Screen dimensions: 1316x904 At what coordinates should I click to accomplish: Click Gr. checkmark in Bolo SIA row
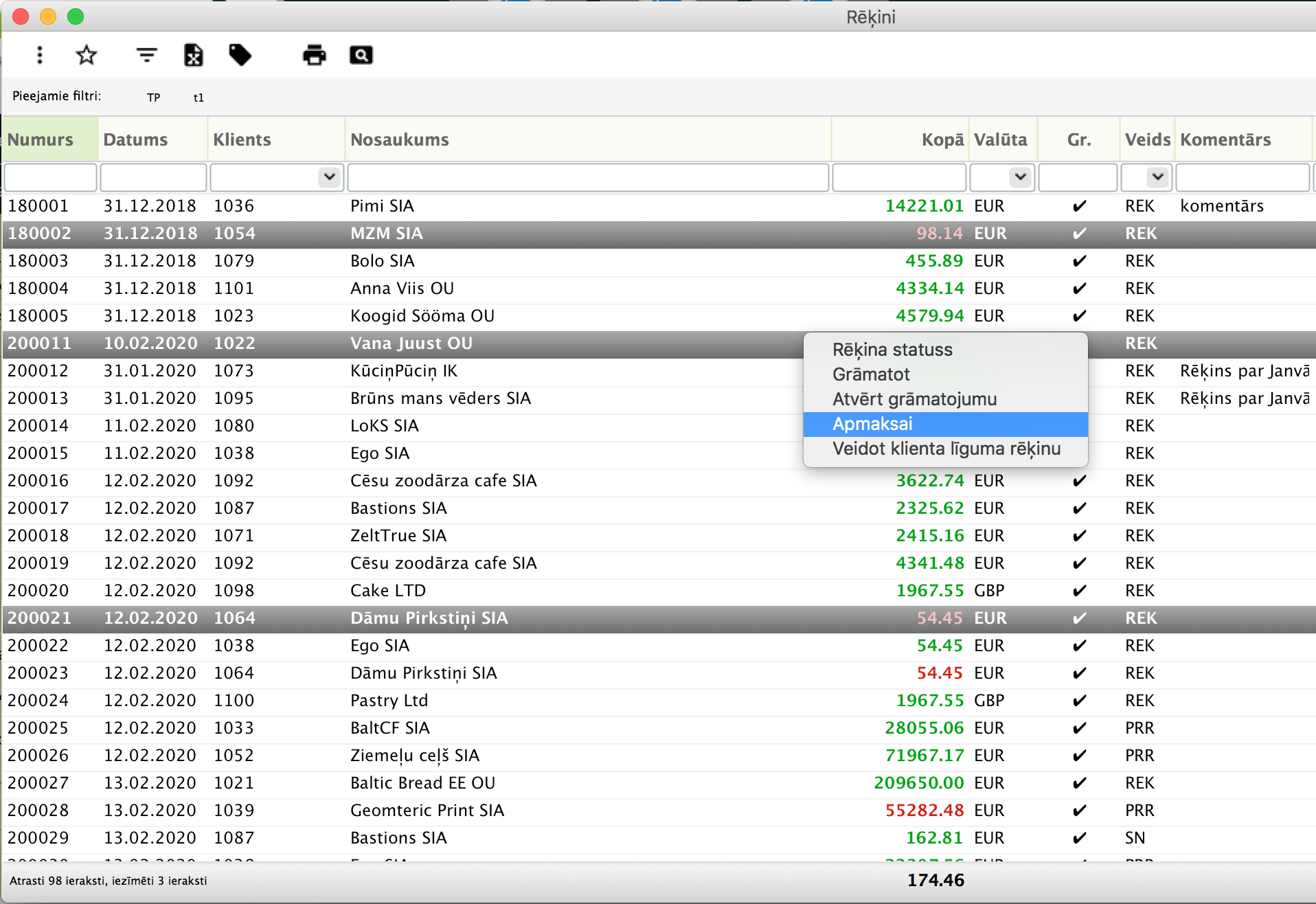coord(1079,261)
